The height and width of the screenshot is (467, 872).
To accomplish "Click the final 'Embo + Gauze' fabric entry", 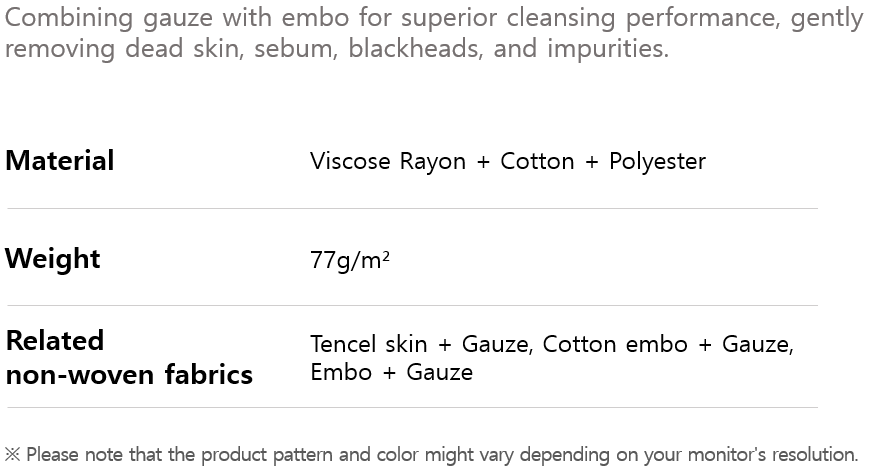I will 391,373.
